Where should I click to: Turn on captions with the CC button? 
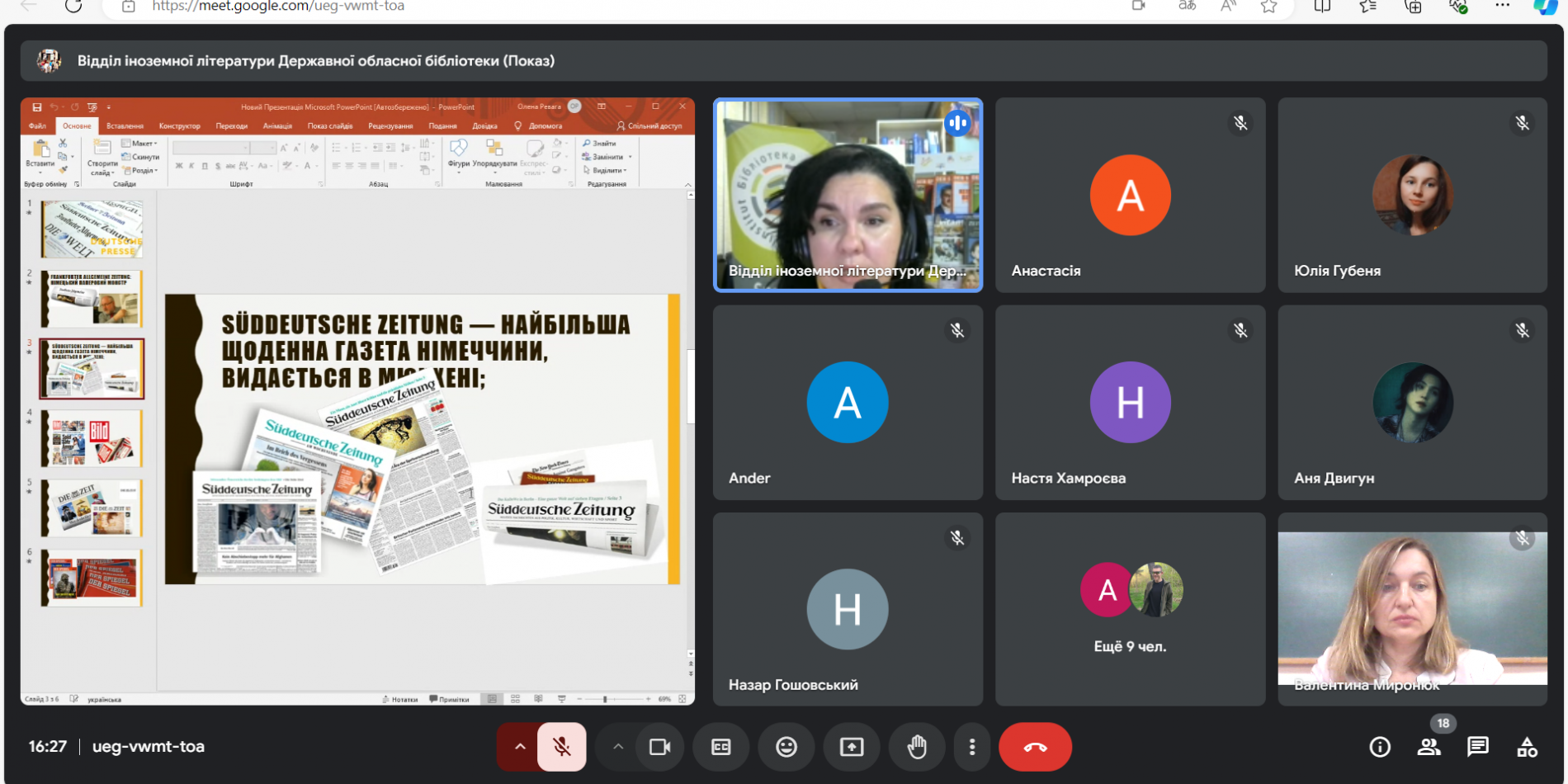click(x=721, y=747)
